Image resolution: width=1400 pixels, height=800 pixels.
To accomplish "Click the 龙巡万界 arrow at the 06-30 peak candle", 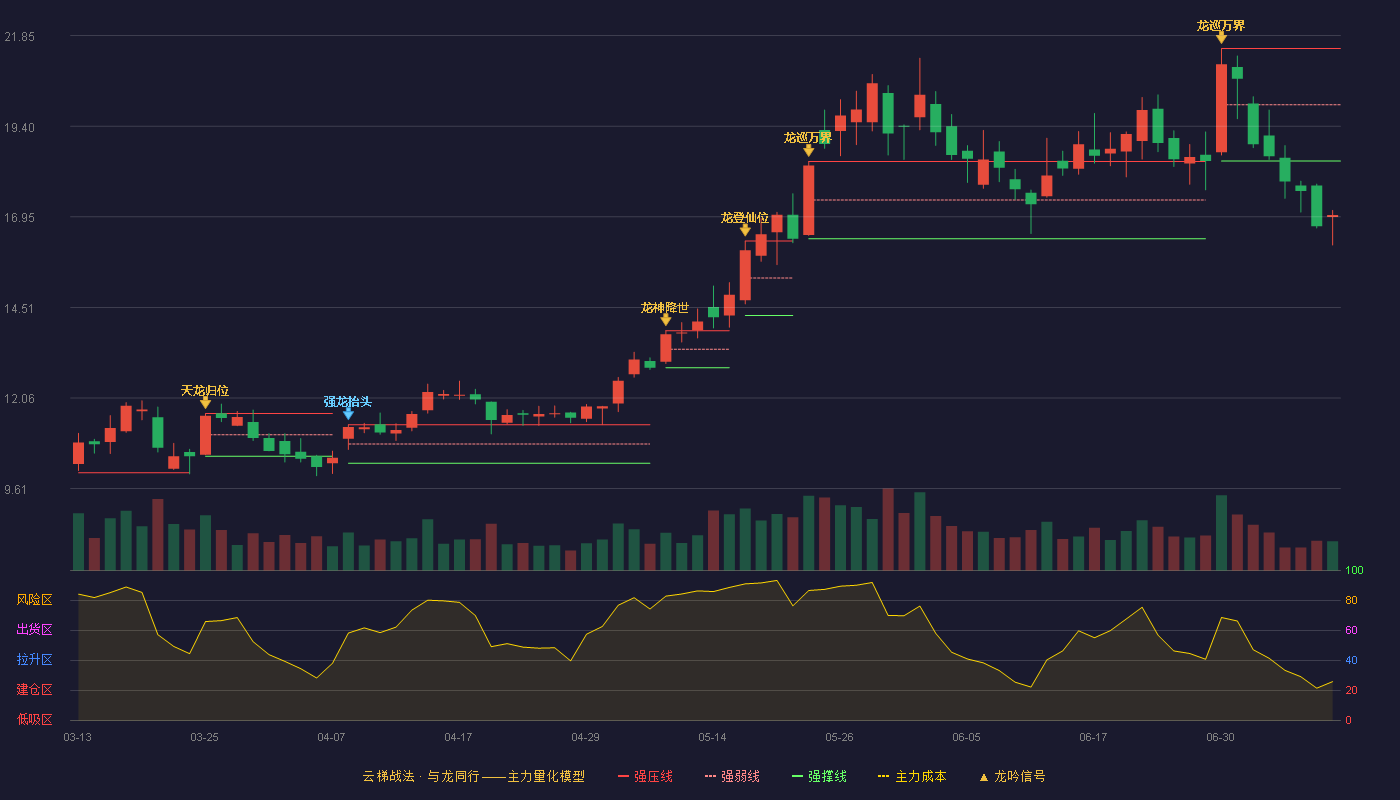I will point(1221,38).
